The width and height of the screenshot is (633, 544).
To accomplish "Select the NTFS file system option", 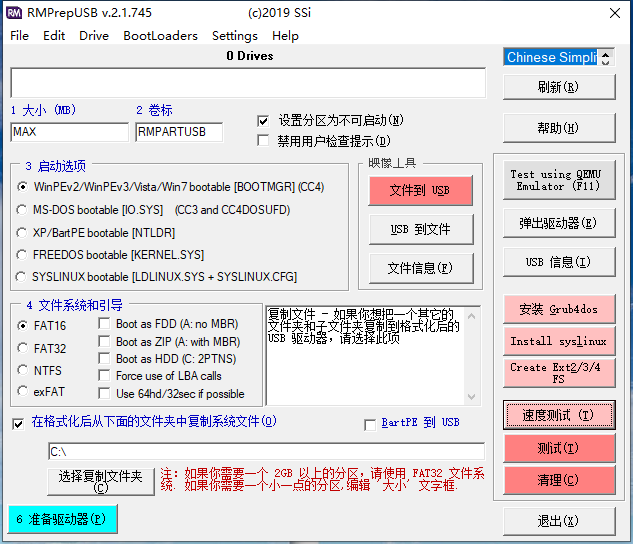I will click(x=23, y=370).
